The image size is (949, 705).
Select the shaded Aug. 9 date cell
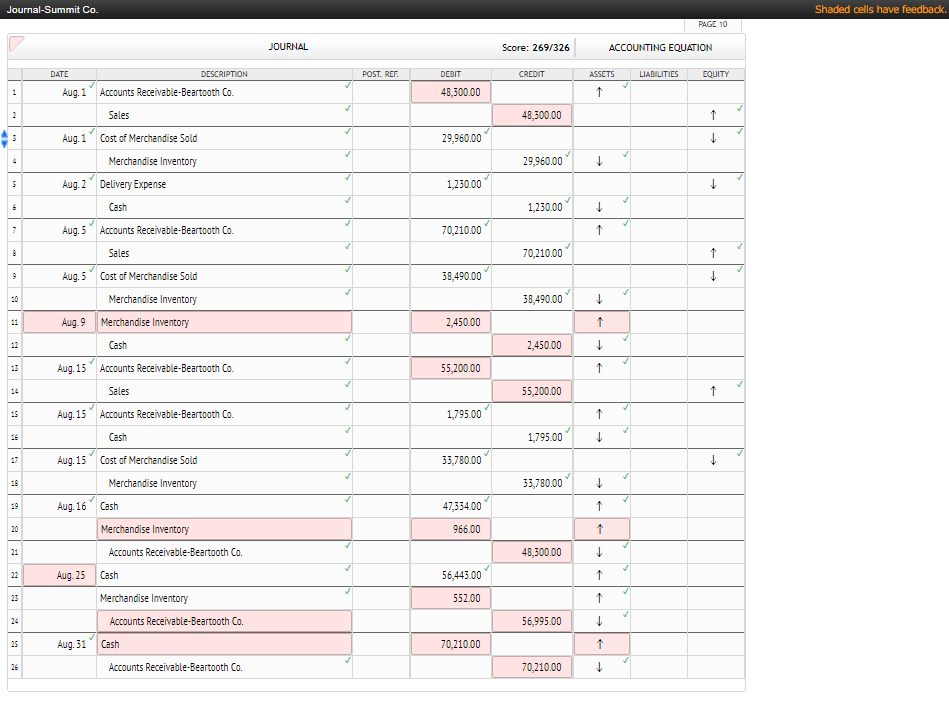[59, 322]
